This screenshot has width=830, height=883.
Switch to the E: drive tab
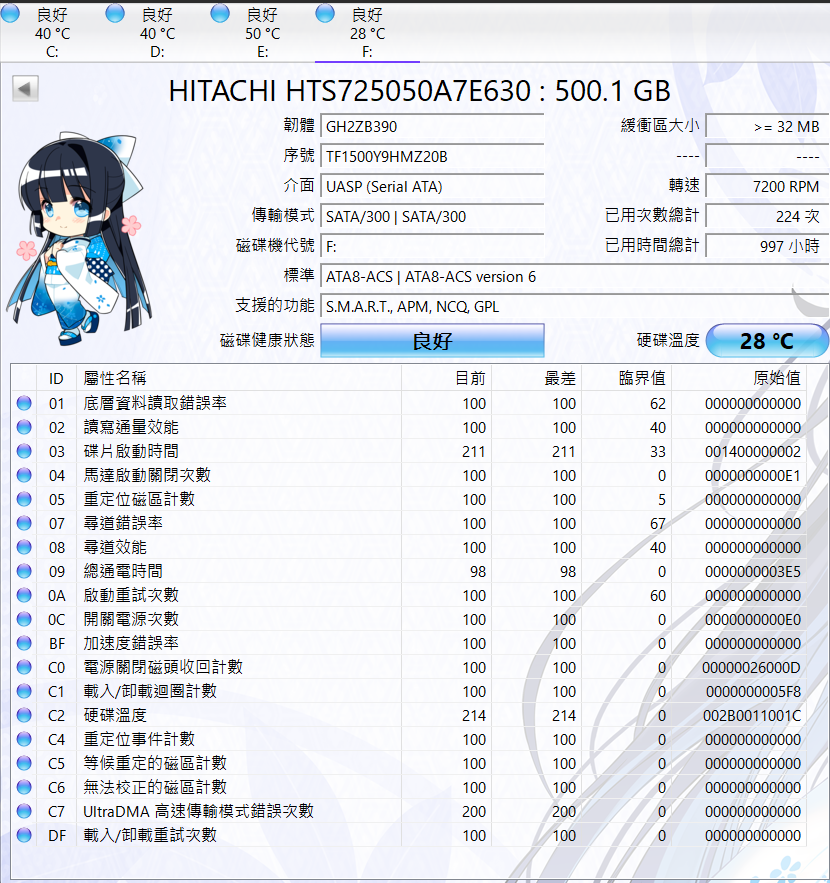[x=262, y=33]
